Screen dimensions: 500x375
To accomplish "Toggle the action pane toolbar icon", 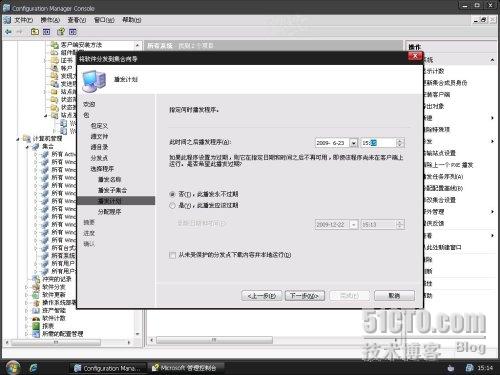I will (x=73, y=32).
